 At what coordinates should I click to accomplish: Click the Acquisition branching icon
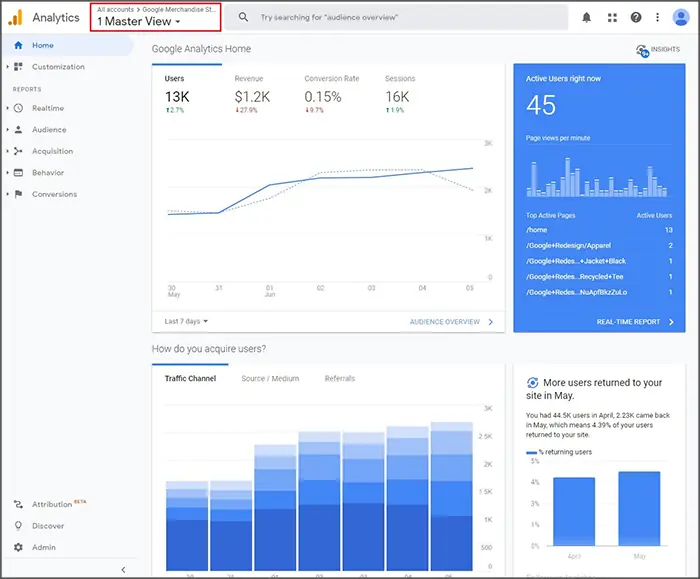click(x=18, y=151)
